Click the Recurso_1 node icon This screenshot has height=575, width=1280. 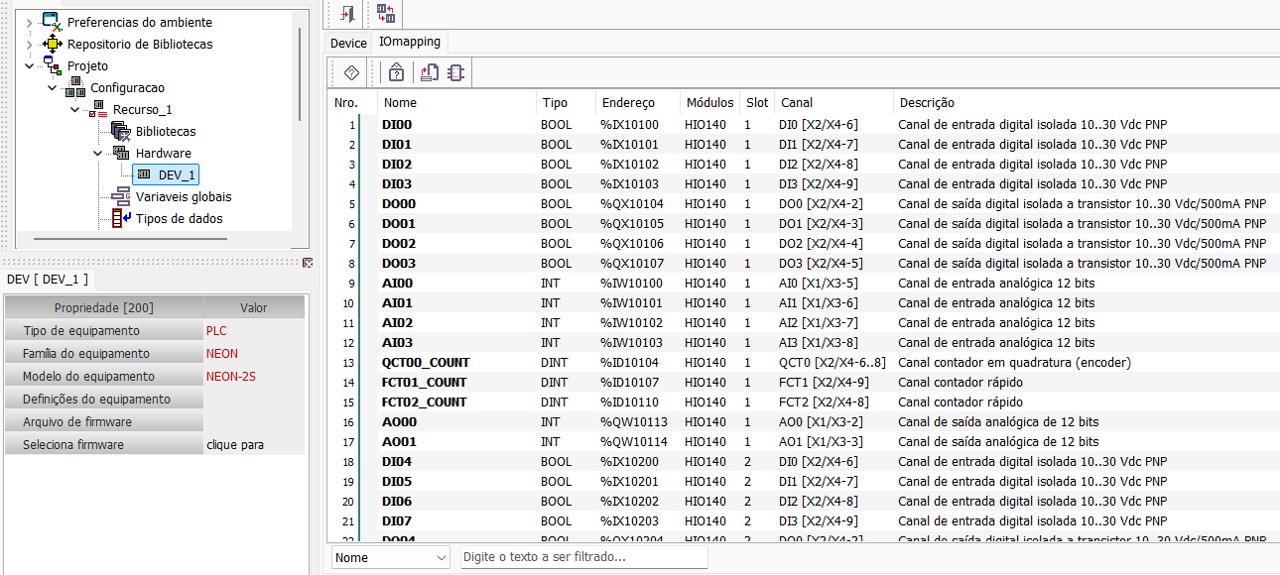click(x=97, y=109)
